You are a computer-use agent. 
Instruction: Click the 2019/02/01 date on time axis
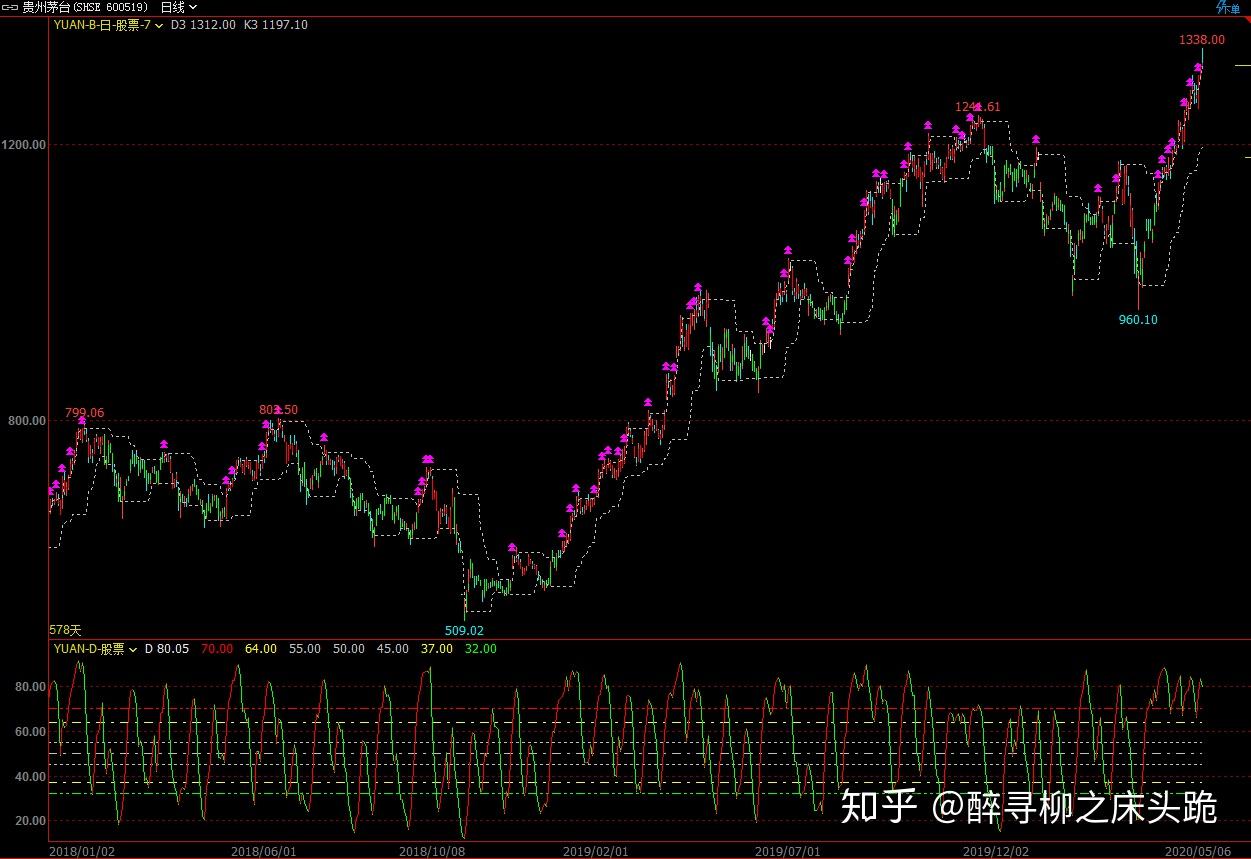[594, 851]
